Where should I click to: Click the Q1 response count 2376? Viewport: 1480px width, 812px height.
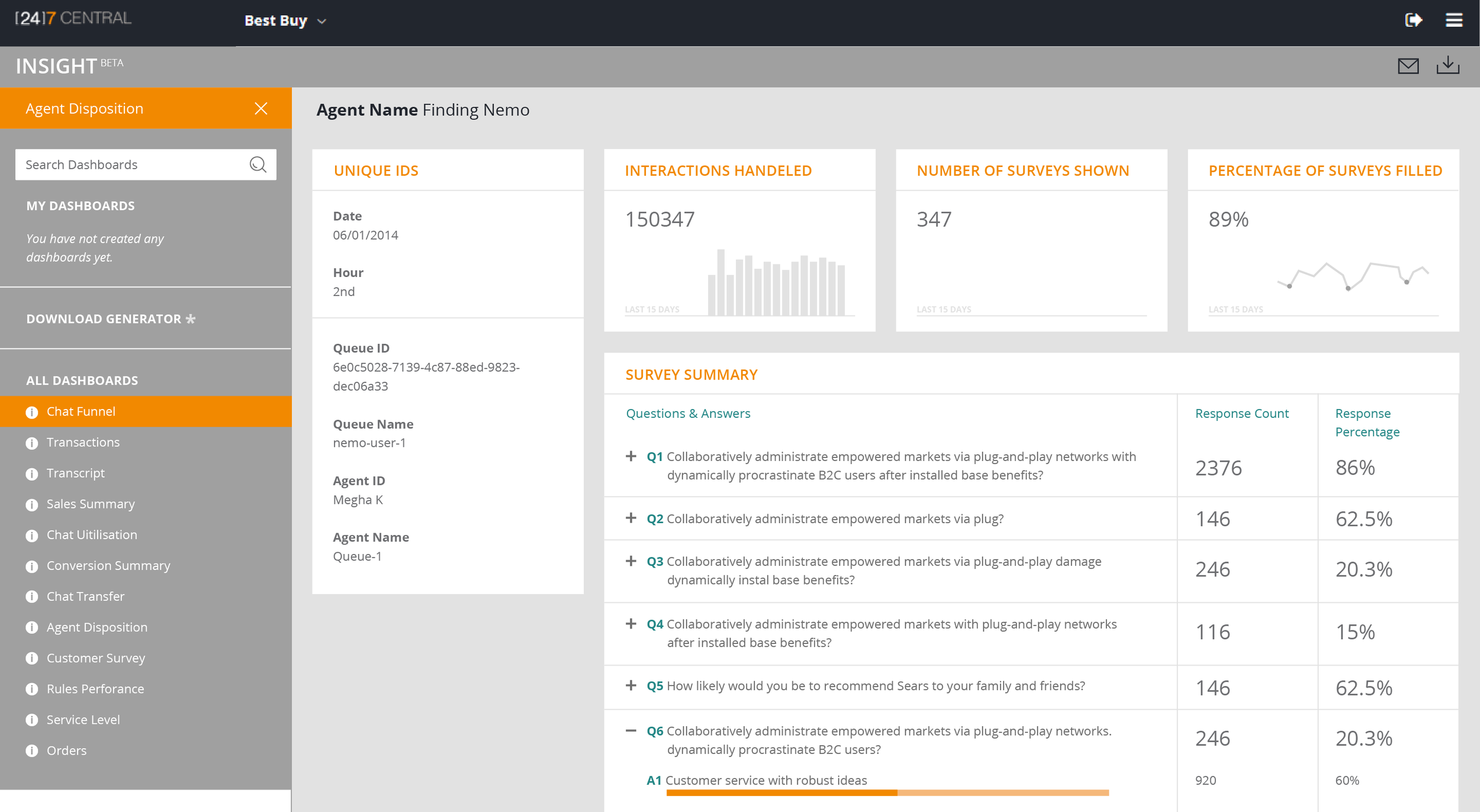[1218, 468]
